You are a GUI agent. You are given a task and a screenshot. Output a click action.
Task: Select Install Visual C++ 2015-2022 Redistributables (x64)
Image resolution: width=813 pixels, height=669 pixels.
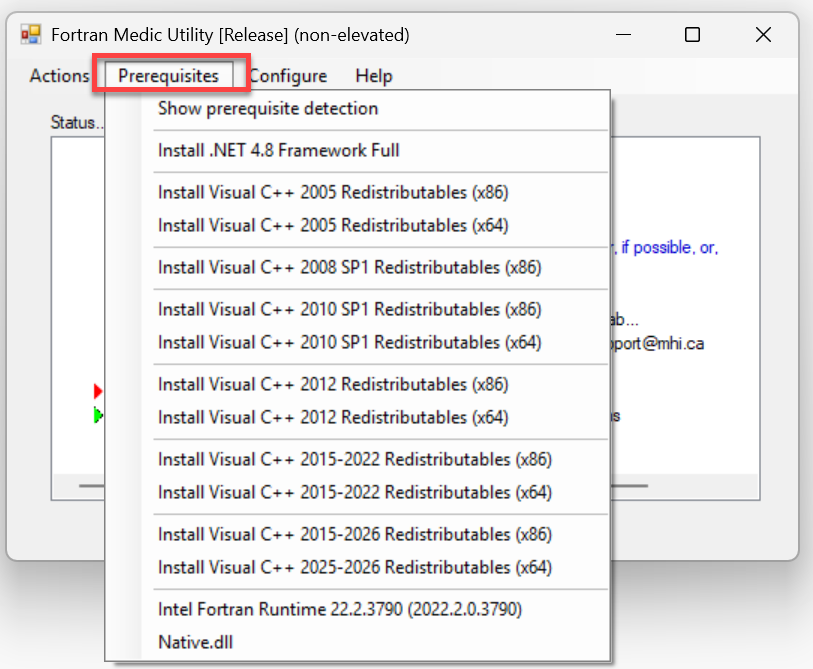[x=357, y=493]
